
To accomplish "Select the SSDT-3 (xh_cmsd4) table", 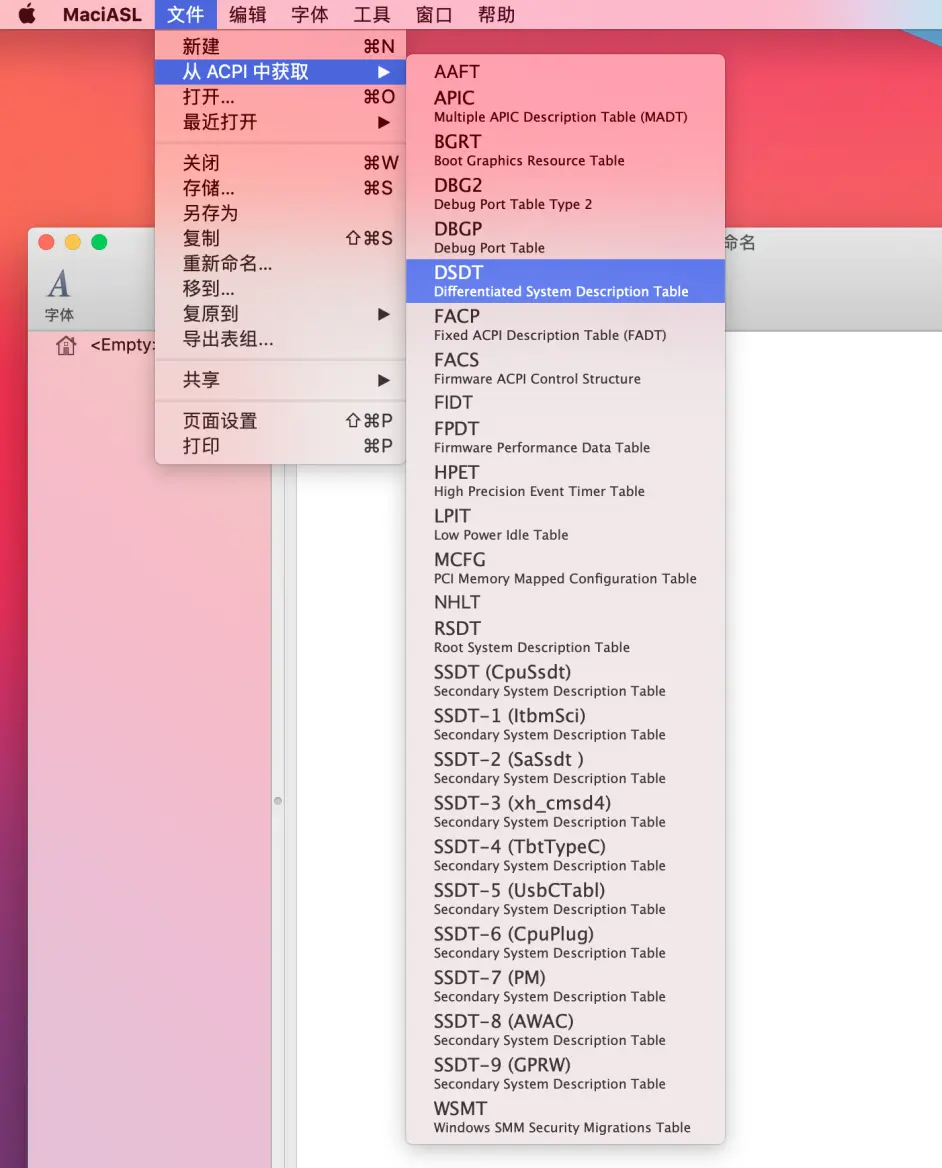I will tap(565, 812).
